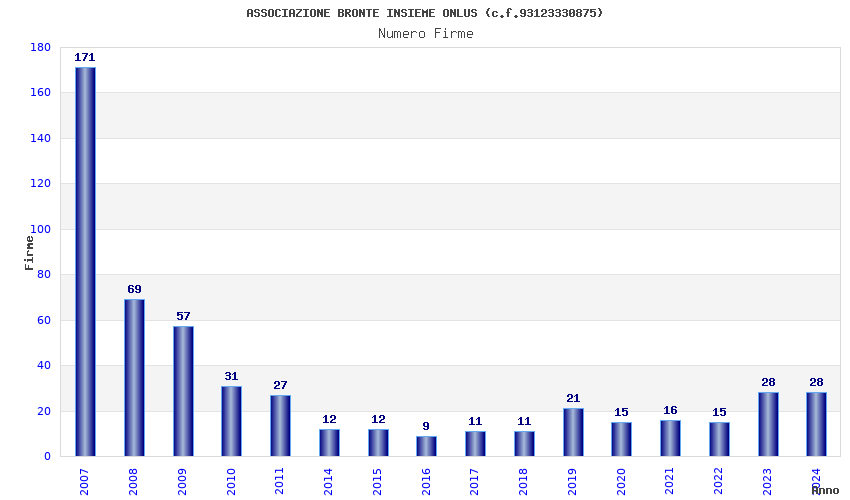850x500 pixels.
Task: Click the 2007 bar with 171 signatures
Action: pyautogui.click(x=85, y=261)
